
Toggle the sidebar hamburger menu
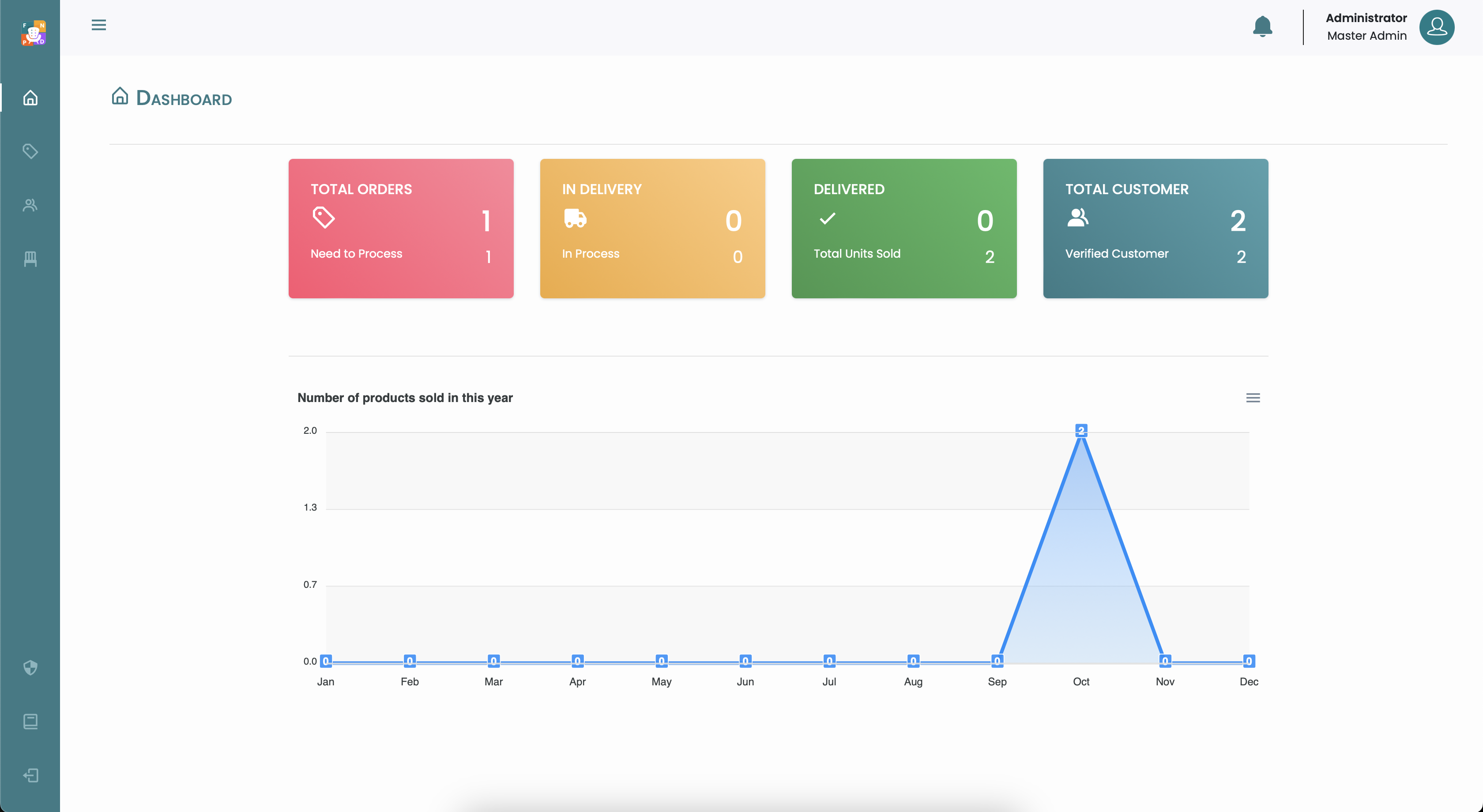point(98,25)
